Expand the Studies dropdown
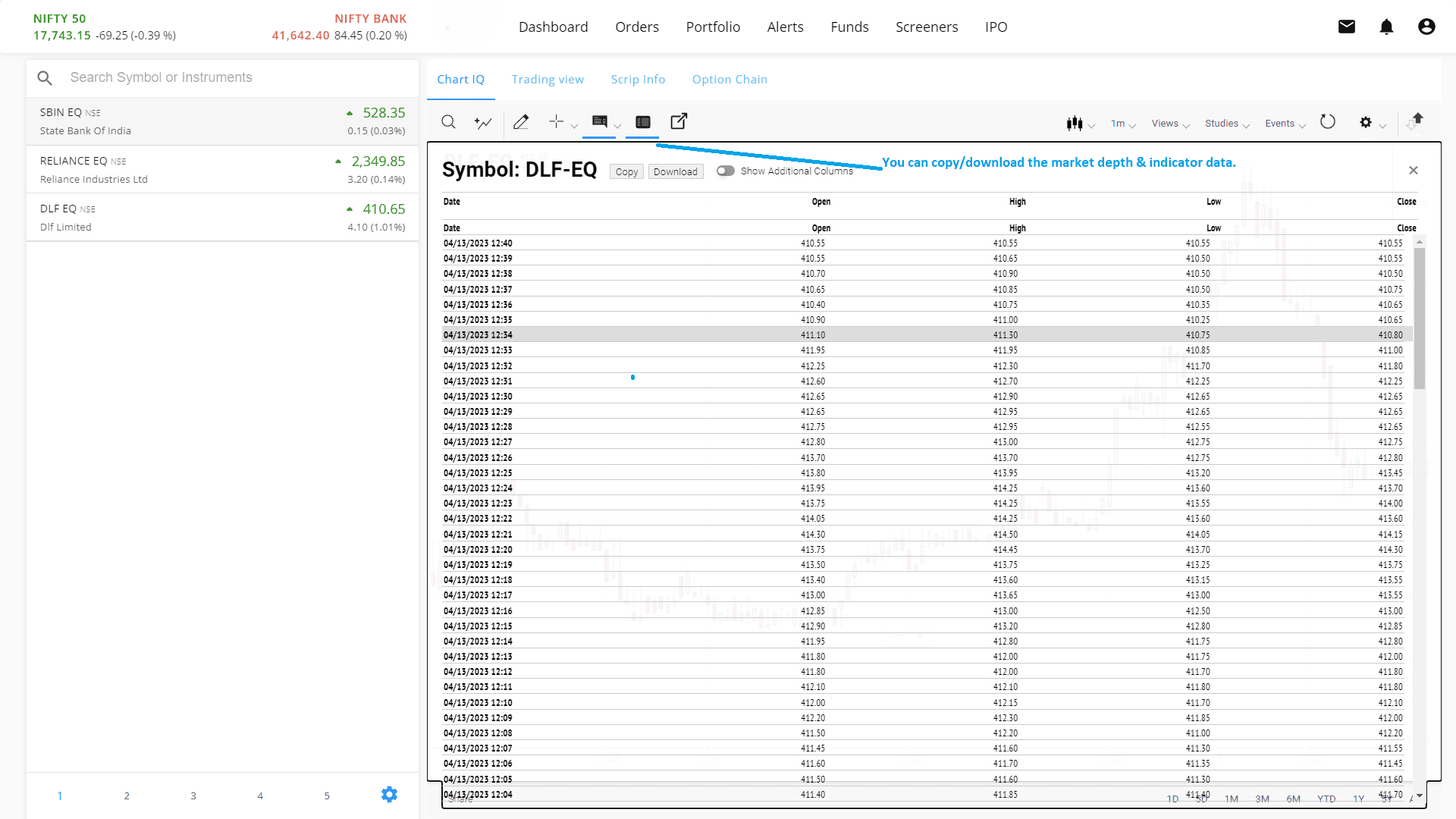Viewport: 1456px width, 819px height. [x=1227, y=124]
